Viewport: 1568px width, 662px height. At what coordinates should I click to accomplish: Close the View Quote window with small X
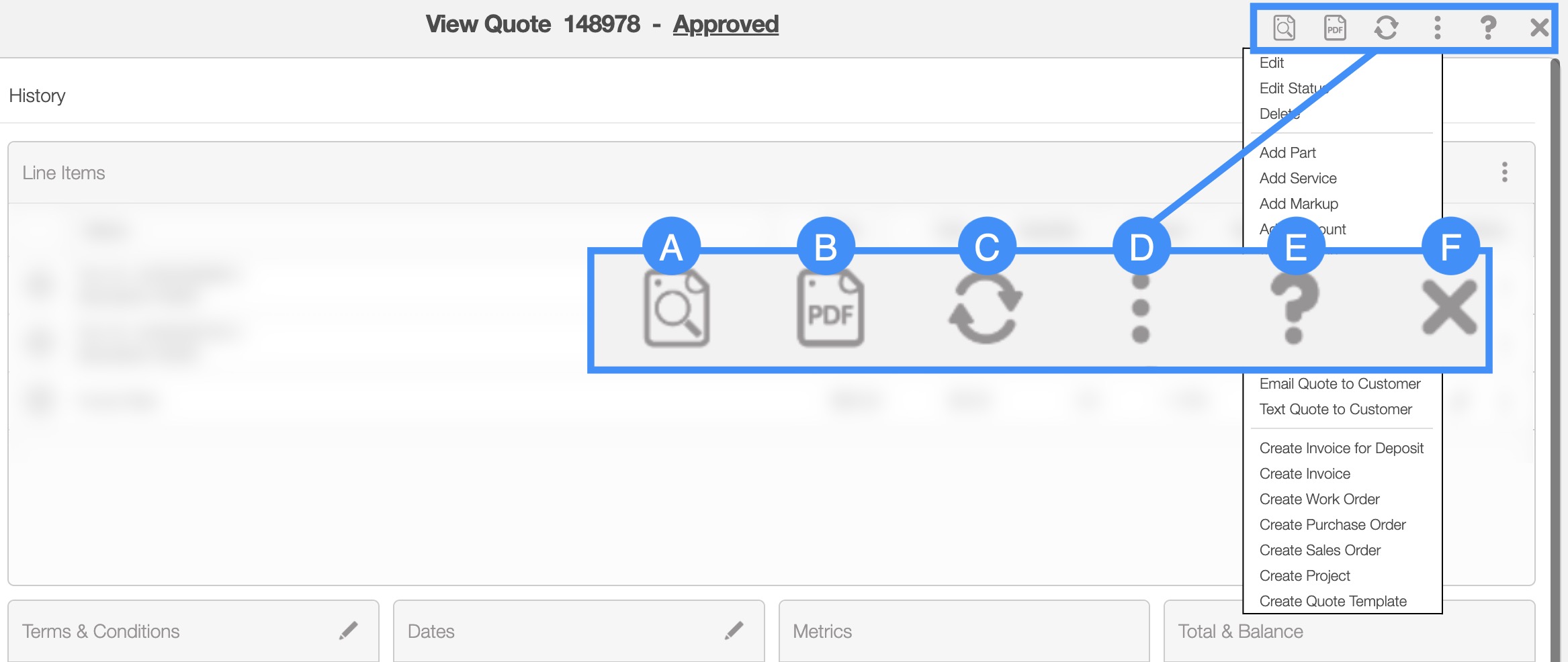(x=1538, y=28)
